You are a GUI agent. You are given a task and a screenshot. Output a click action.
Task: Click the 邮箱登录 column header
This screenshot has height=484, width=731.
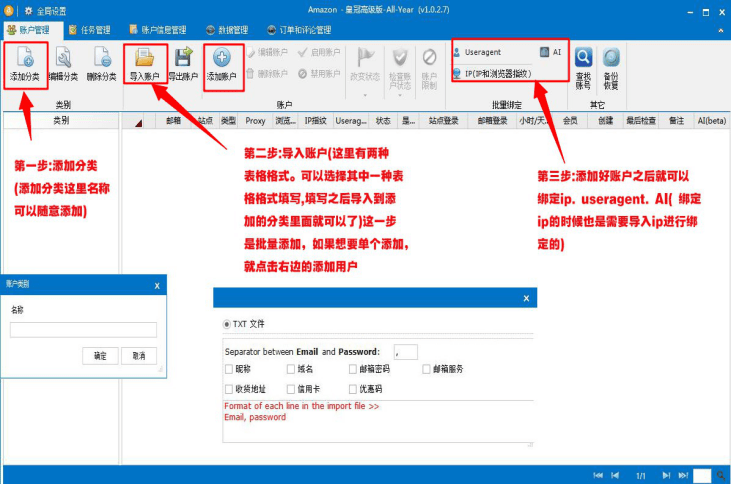tap(492, 121)
